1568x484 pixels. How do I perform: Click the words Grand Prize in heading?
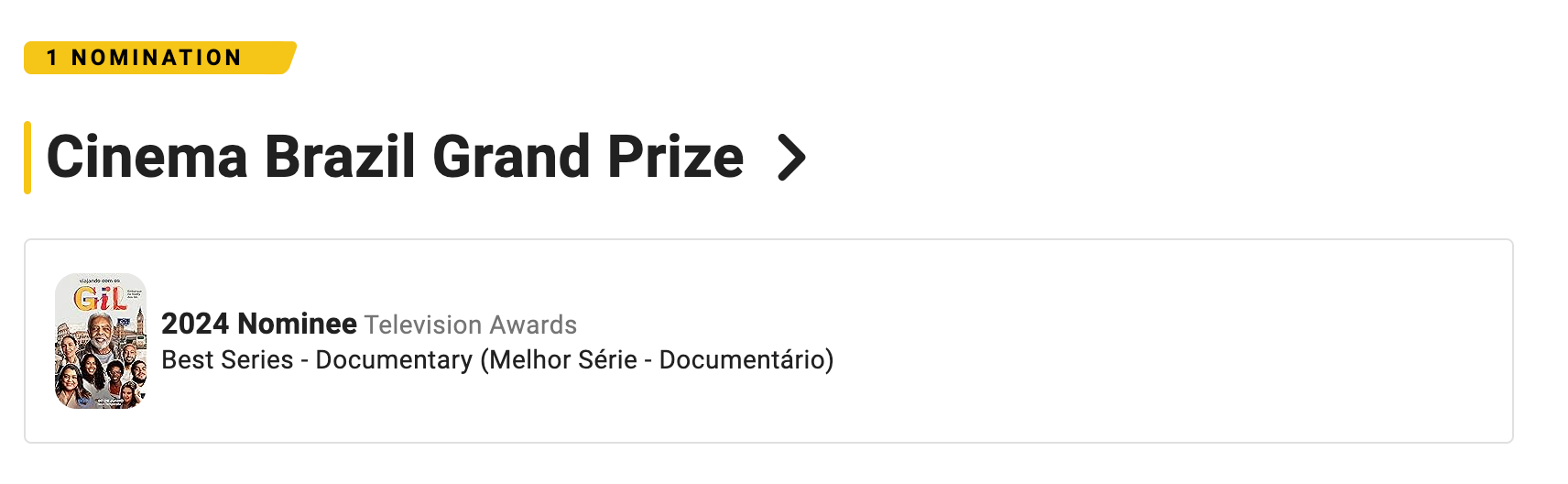(588, 158)
